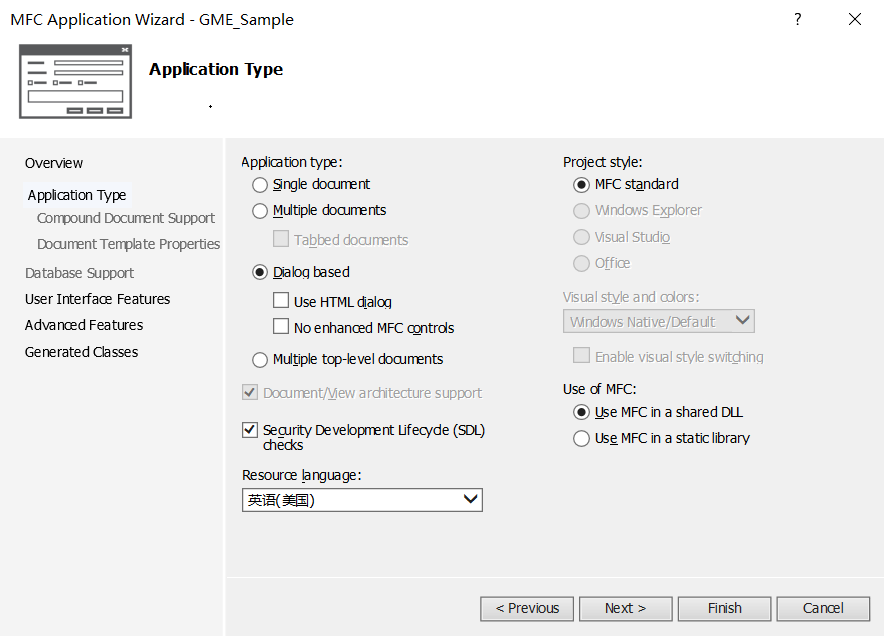The height and width of the screenshot is (636, 884).
Task: Select Multiple top-level documents option
Action: click(x=260, y=360)
